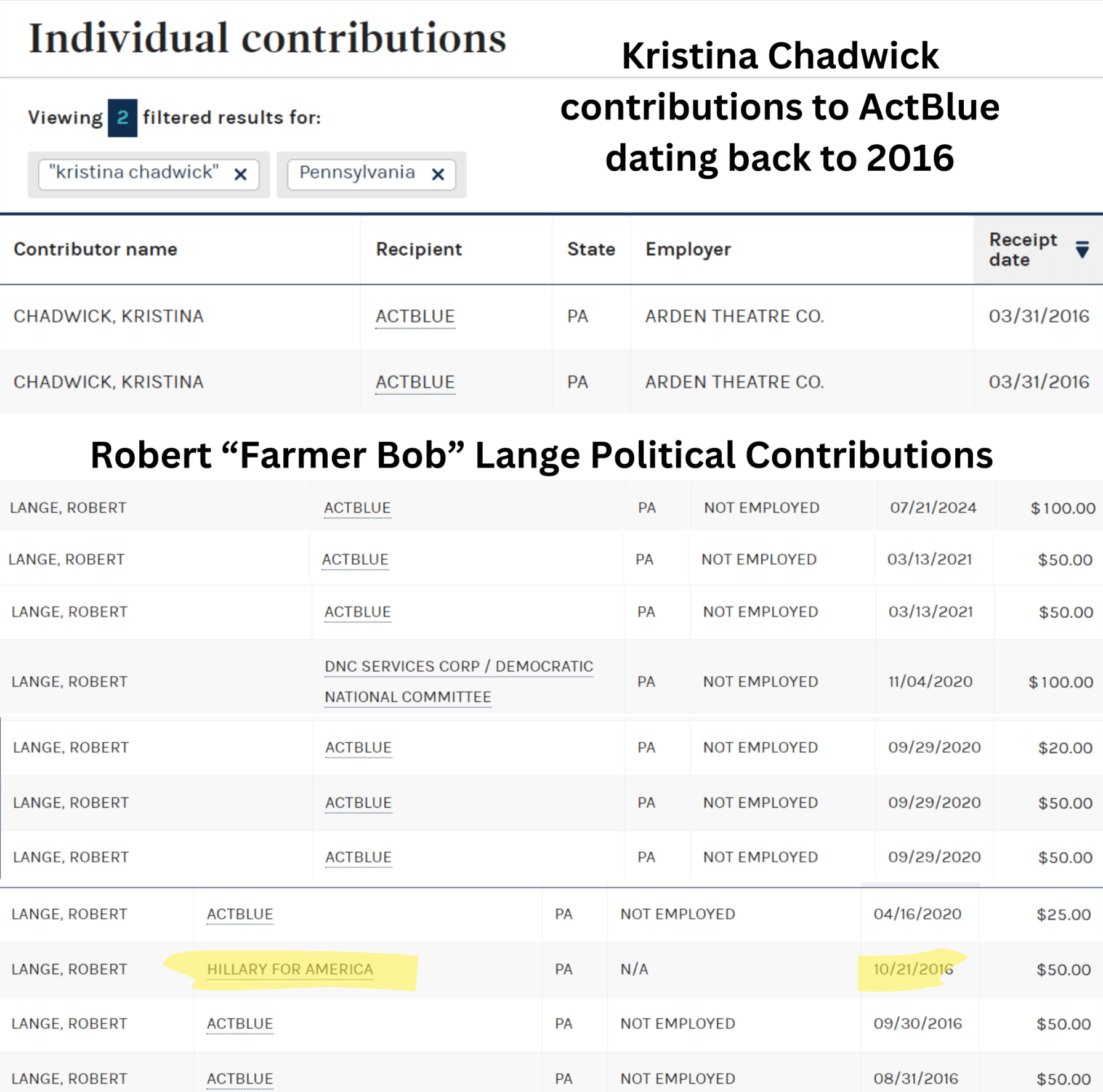This screenshot has width=1103, height=1092.
Task: Click the Recipient column header
Action: 419,249
